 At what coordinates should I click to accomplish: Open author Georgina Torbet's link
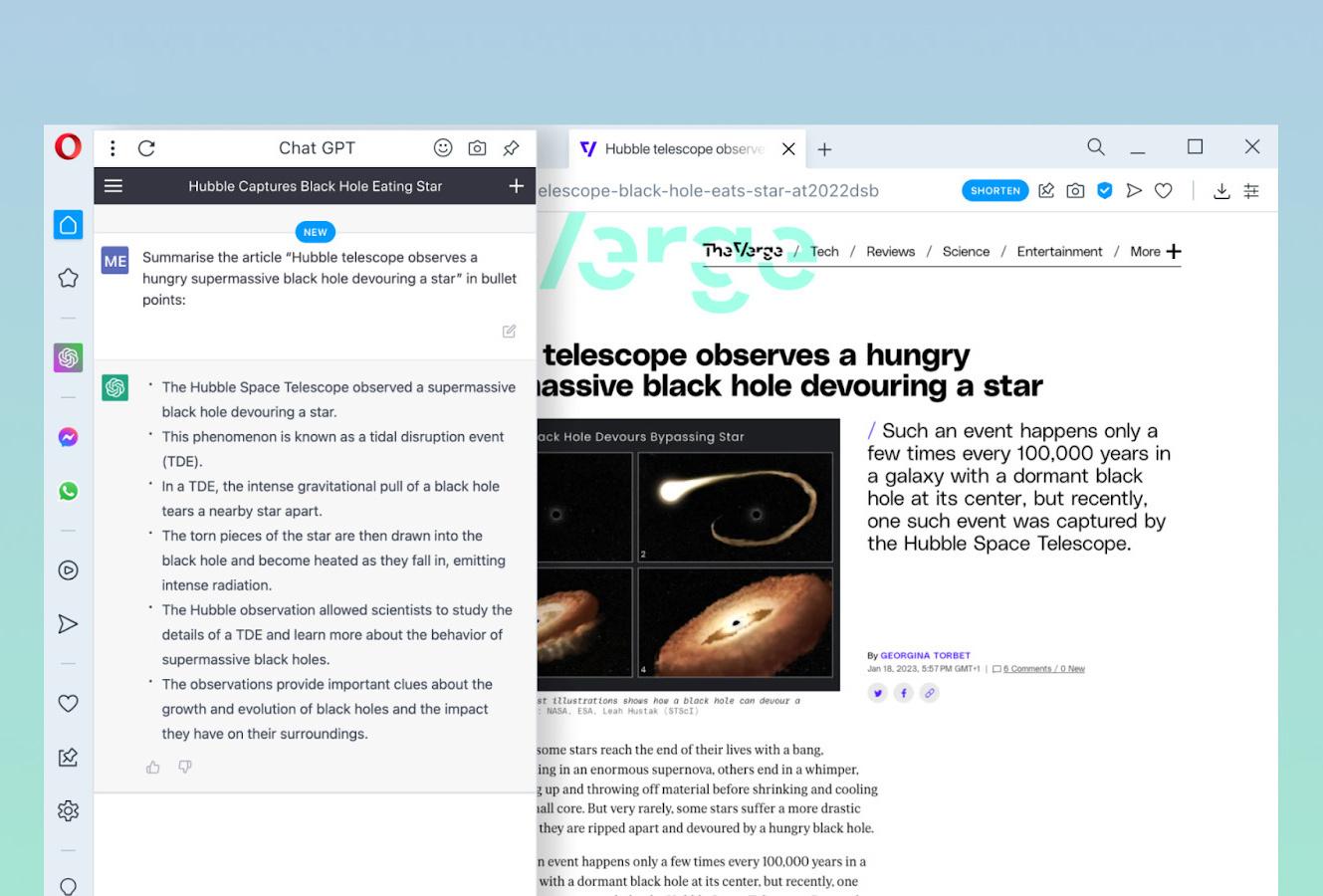(925, 655)
